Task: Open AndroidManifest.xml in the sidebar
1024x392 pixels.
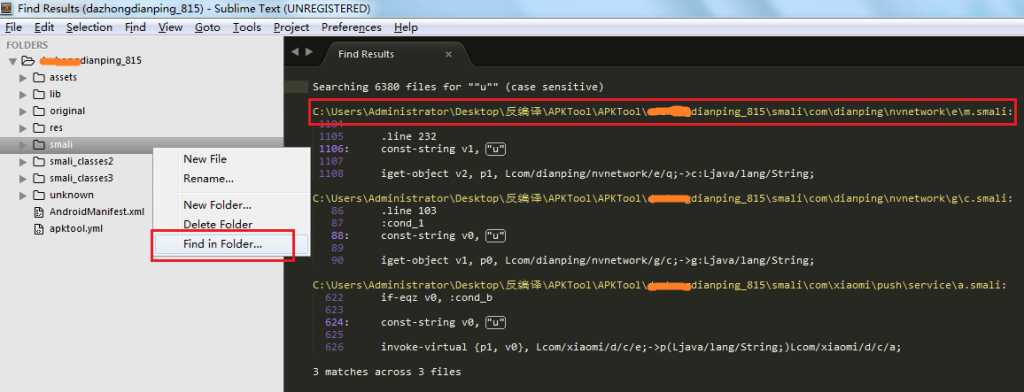Action: [x=97, y=212]
